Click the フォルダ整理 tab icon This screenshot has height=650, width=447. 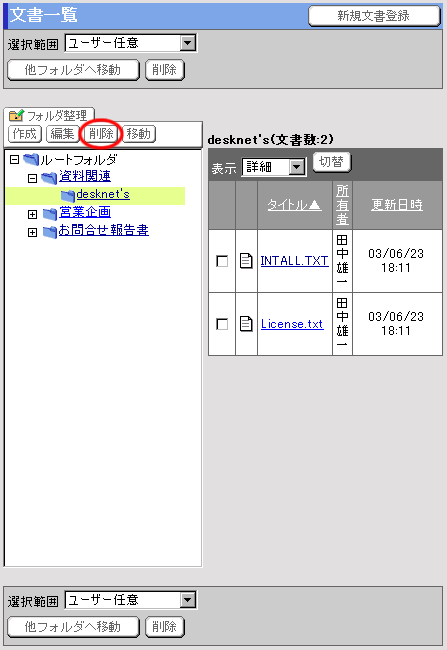[17, 115]
